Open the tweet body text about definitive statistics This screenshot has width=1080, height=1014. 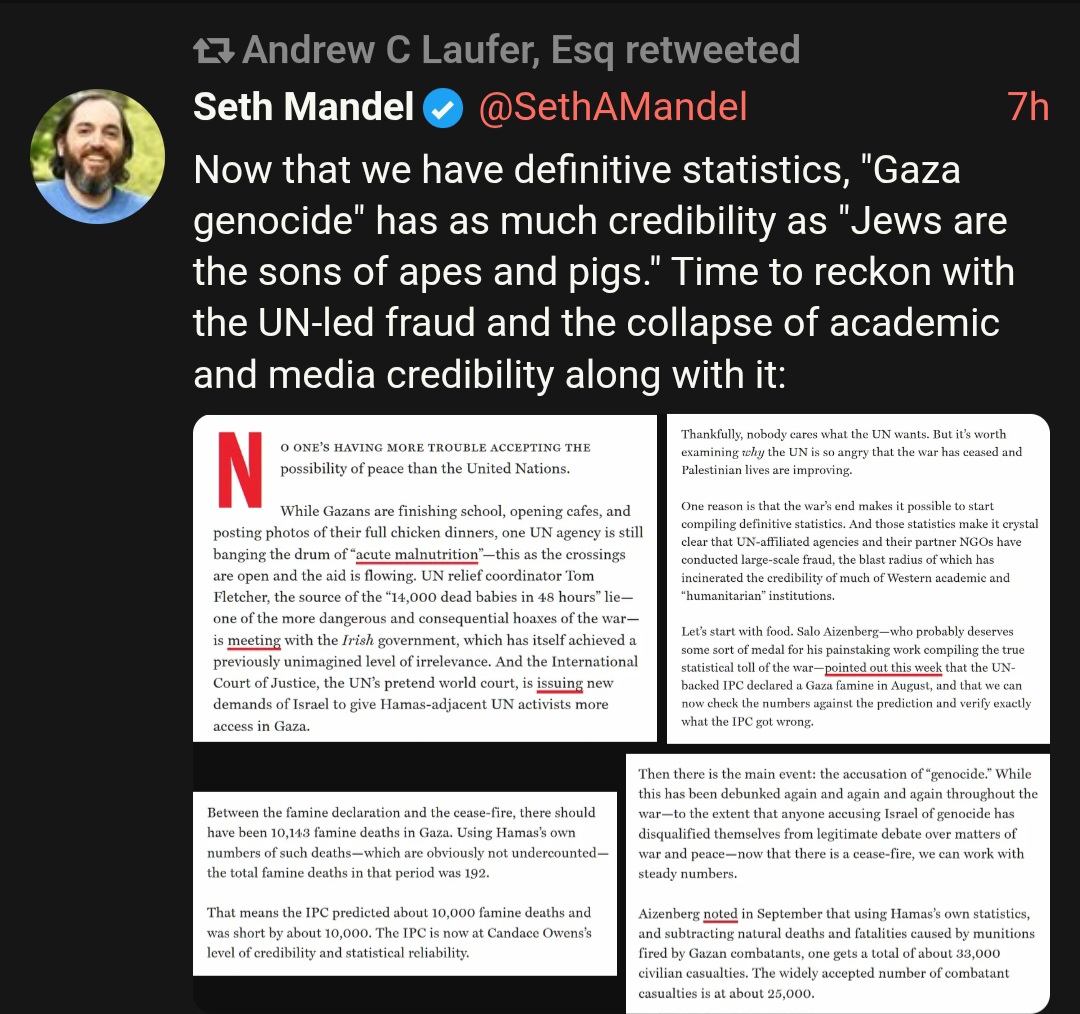pyautogui.click(x=600, y=271)
